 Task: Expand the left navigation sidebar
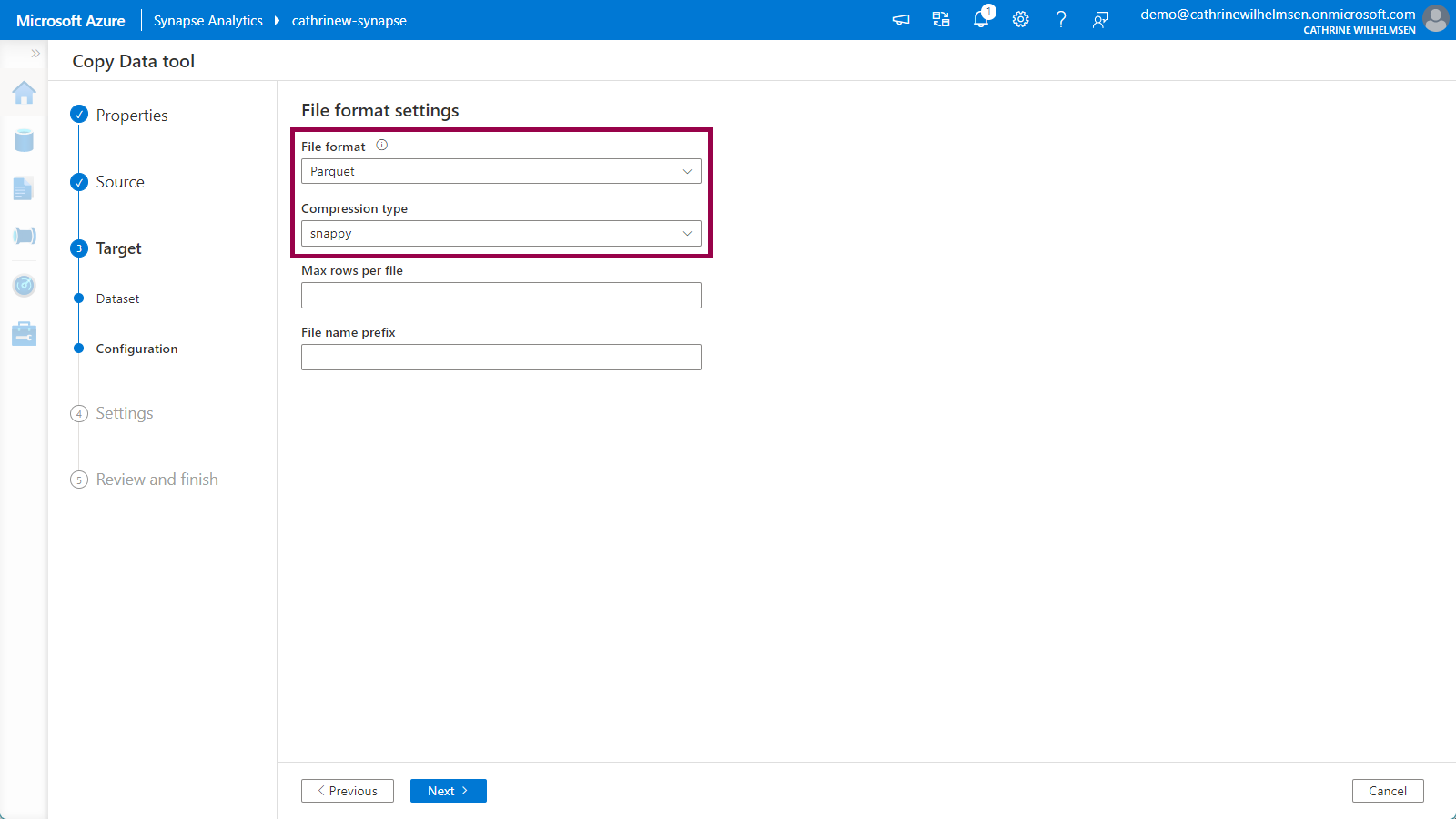tap(35, 54)
